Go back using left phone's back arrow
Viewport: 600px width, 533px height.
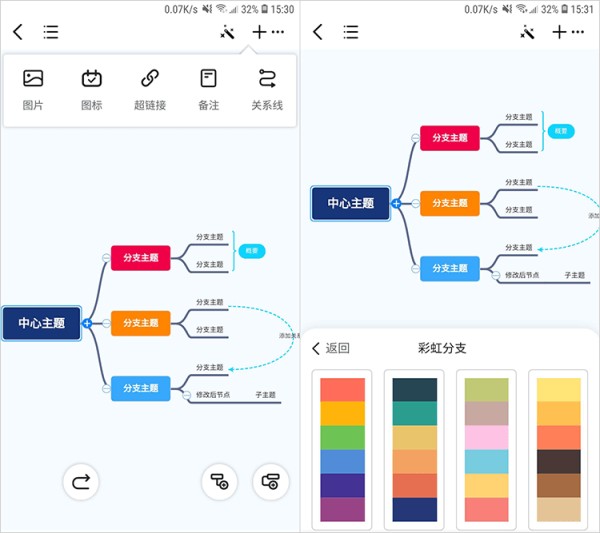point(18,32)
